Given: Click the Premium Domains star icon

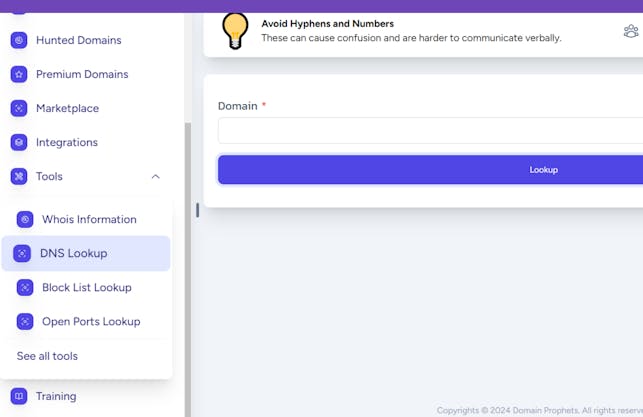Looking at the screenshot, I should coord(19,75).
